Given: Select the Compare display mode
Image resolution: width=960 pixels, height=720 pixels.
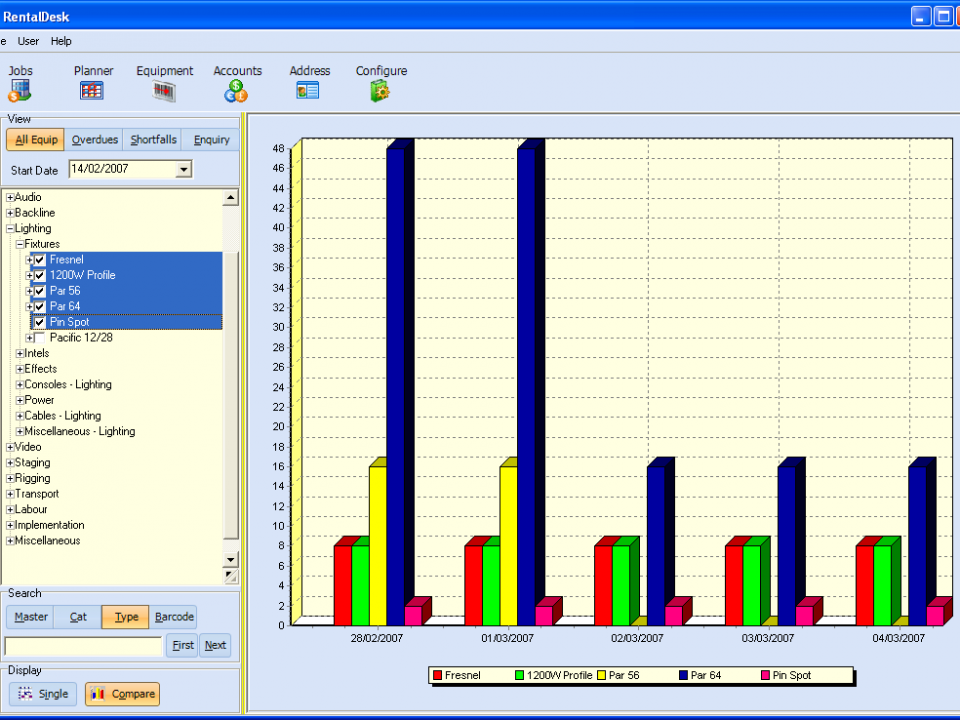Looking at the screenshot, I should (x=121, y=694).
